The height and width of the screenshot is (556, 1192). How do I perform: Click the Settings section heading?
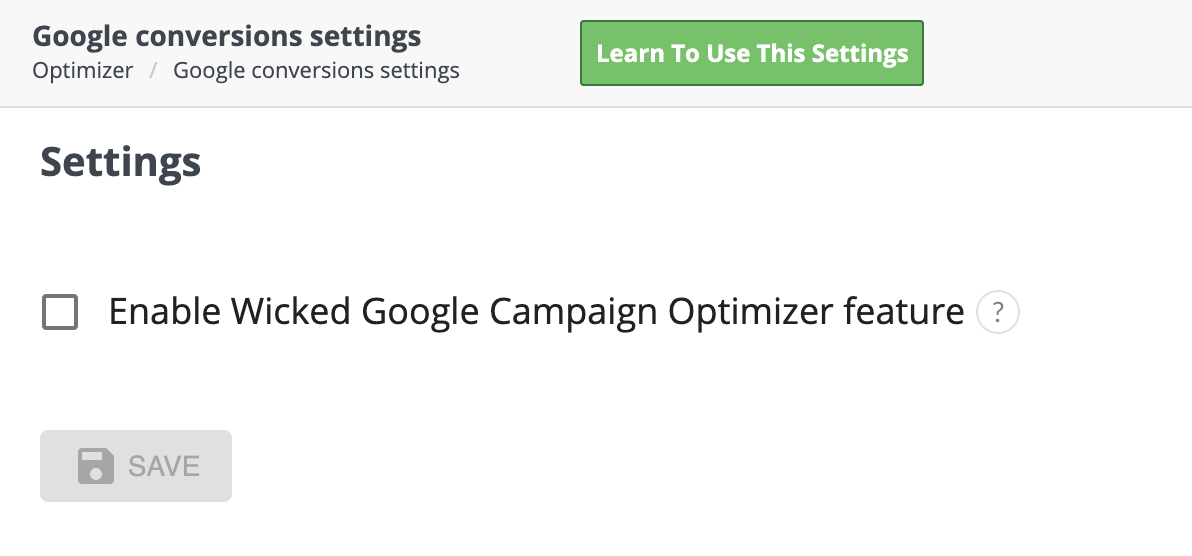(x=121, y=161)
